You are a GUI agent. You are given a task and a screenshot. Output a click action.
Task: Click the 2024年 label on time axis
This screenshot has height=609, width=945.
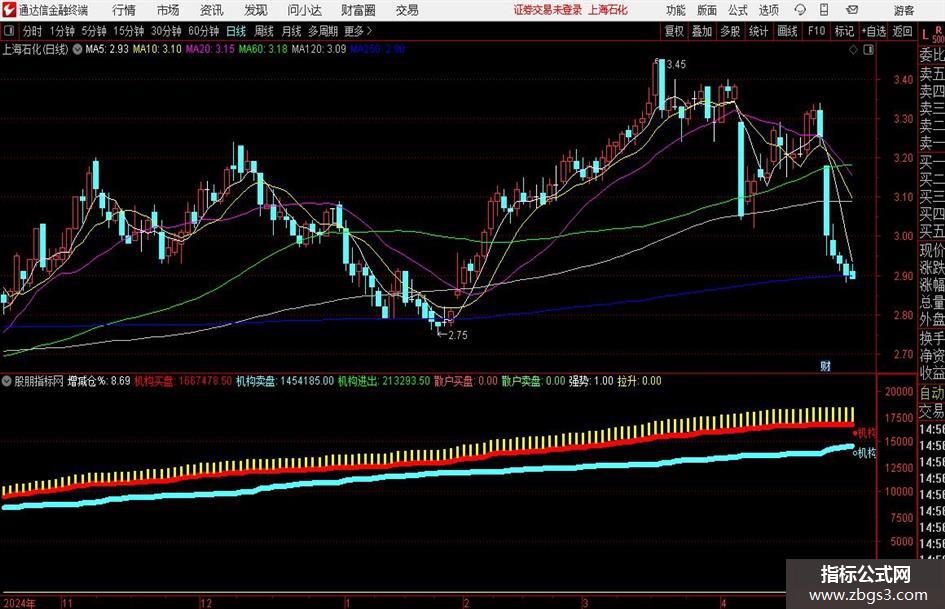[x=19, y=603]
